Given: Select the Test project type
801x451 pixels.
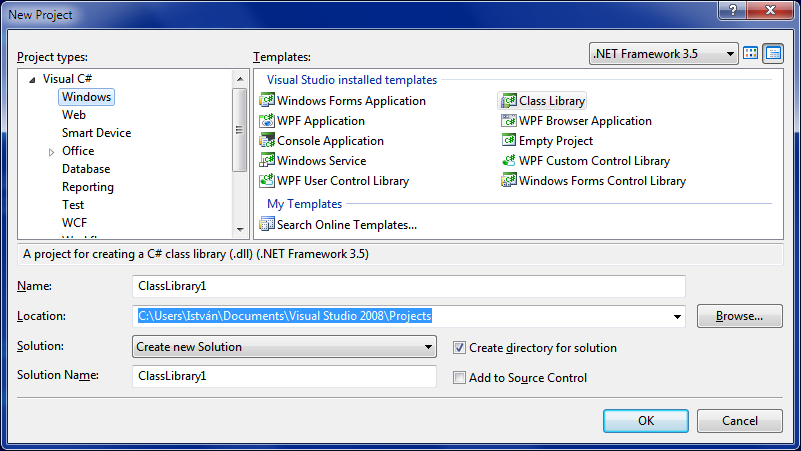Looking at the screenshot, I should [x=73, y=205].
